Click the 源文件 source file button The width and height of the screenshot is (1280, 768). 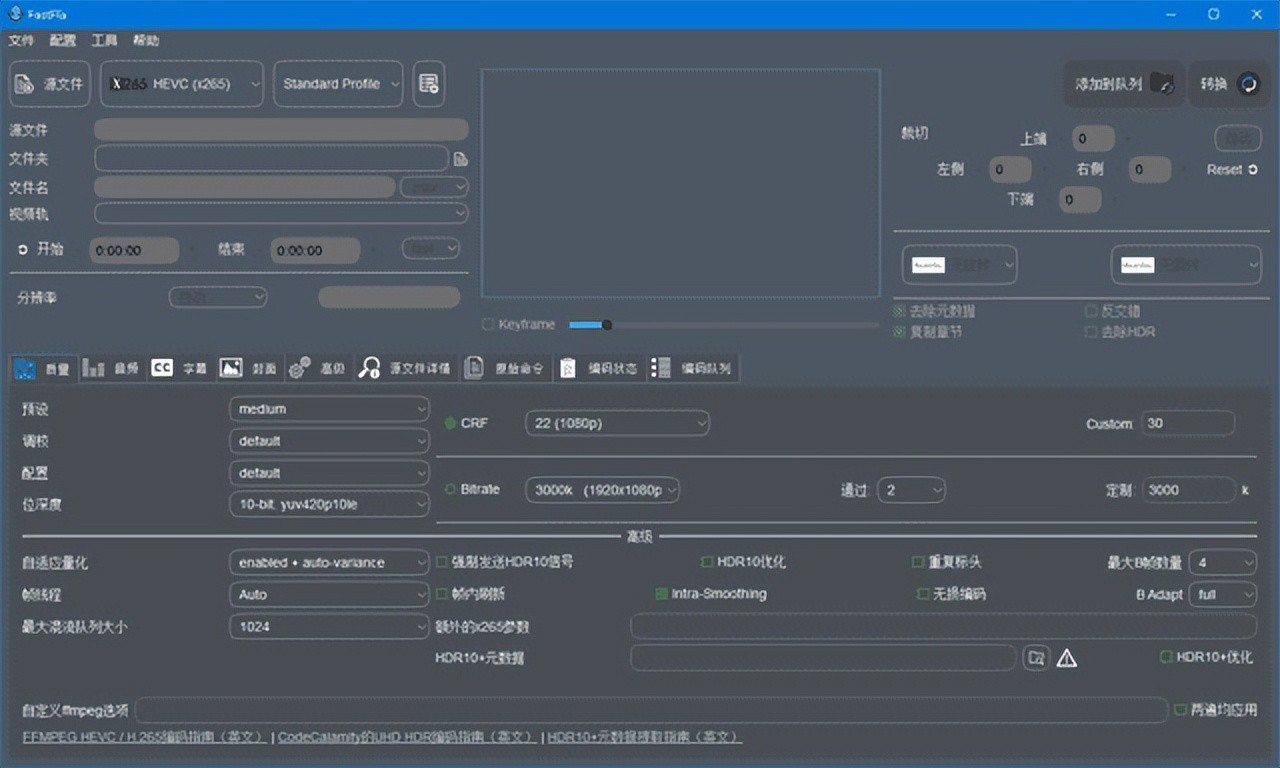[x=50, y=84]
